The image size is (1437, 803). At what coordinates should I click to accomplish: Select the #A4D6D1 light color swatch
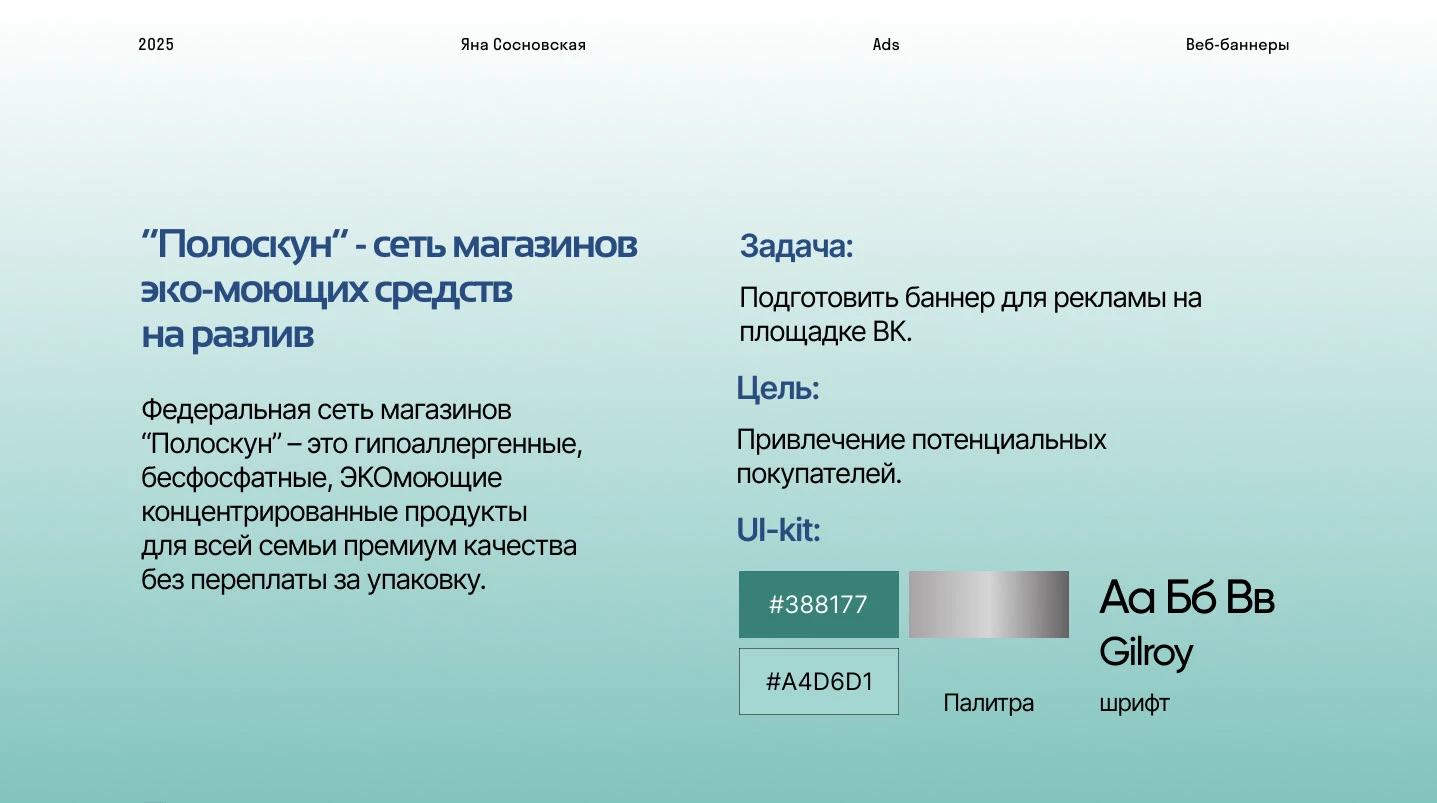point(818,681)
